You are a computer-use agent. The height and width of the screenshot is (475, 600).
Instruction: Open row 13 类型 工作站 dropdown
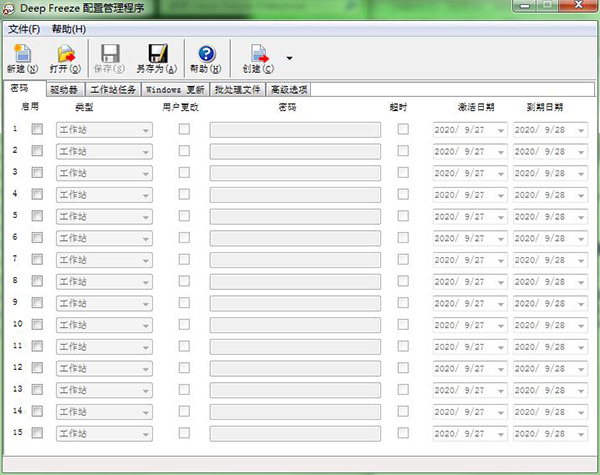(x=104, y=390)
